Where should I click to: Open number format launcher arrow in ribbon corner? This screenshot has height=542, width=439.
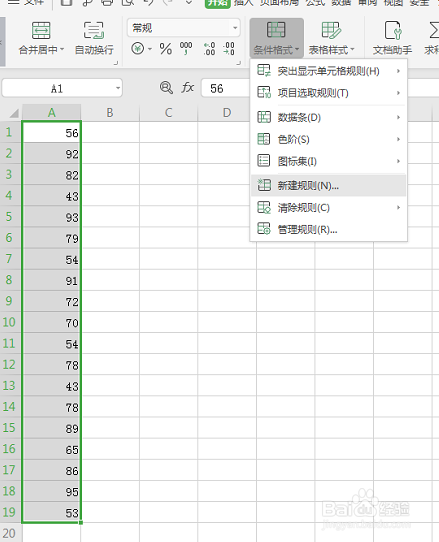(x=239, y=63)
